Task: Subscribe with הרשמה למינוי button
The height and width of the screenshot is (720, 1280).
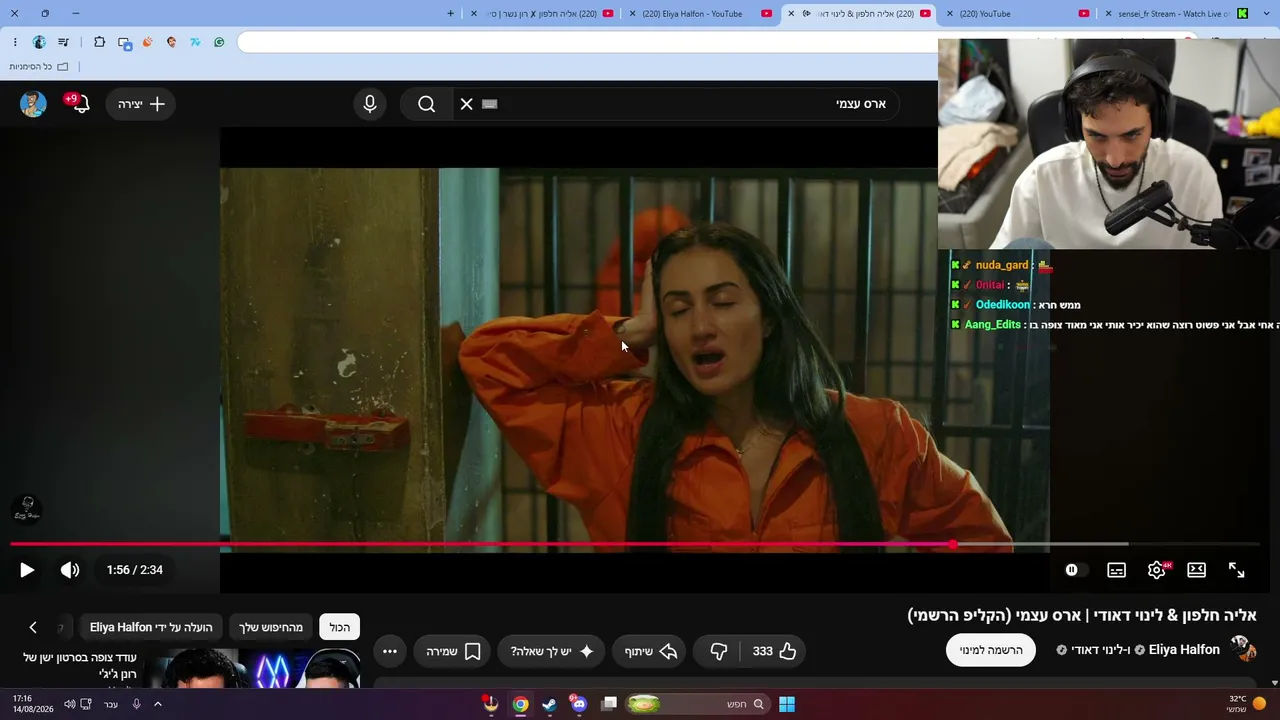Action: tap(991, 650)
